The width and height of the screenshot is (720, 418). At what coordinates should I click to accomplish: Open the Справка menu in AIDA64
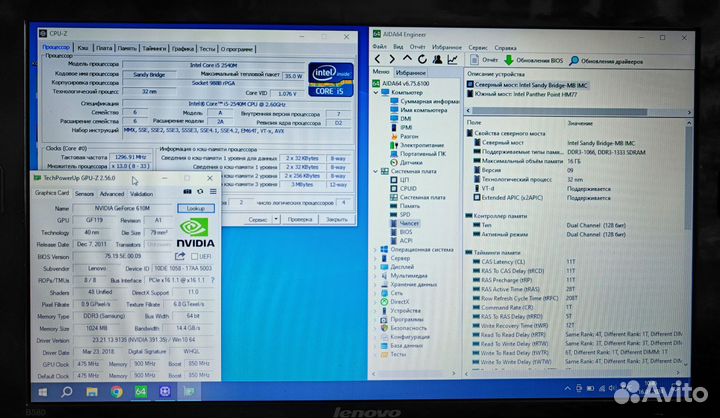click(505, 48)
